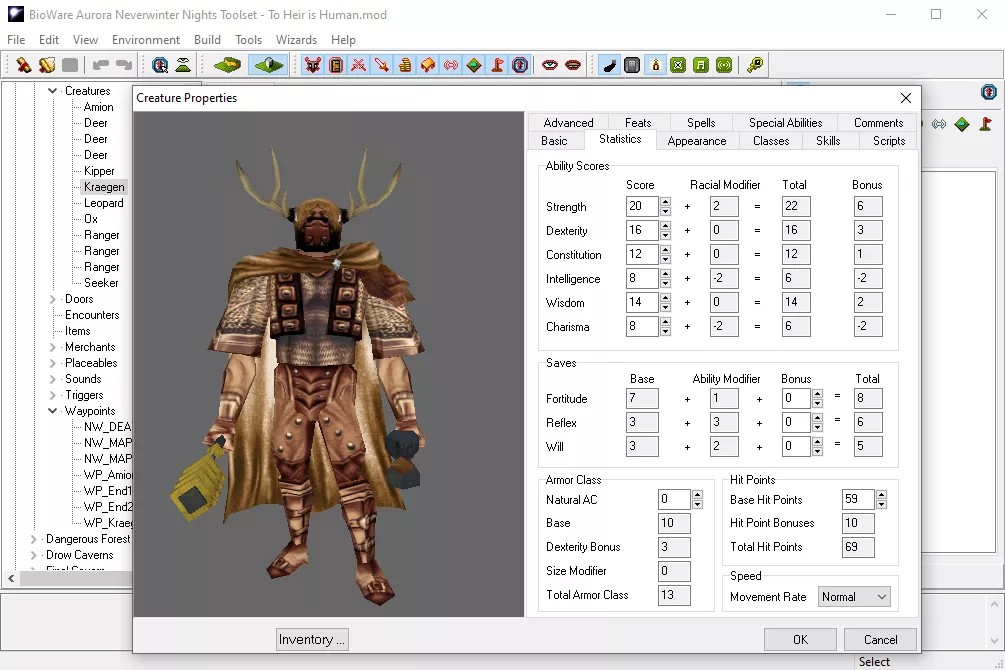
Task: Confirm with the OK button
Action: click(801, 639)
